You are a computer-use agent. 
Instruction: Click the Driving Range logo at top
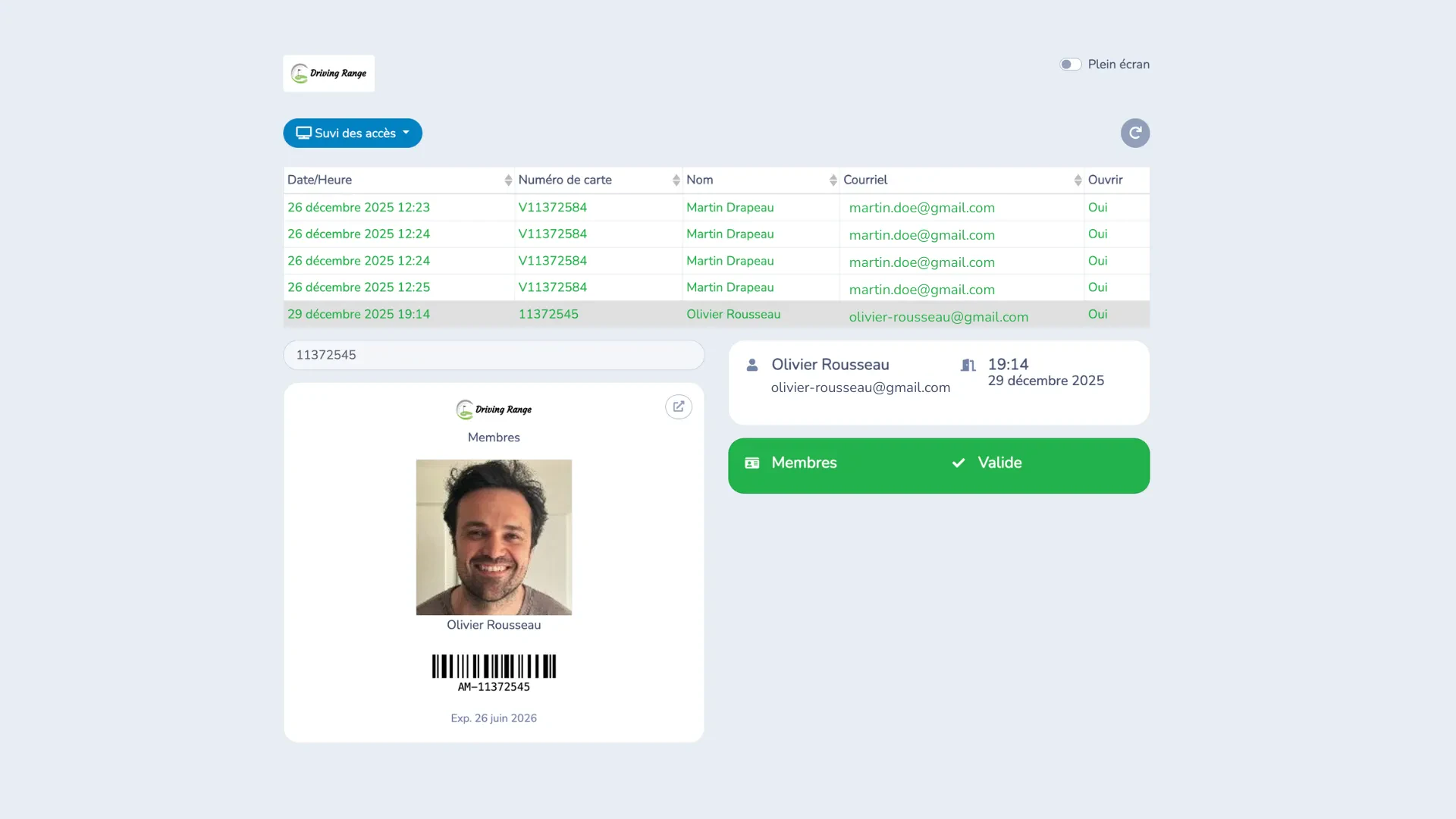point(328,74)
